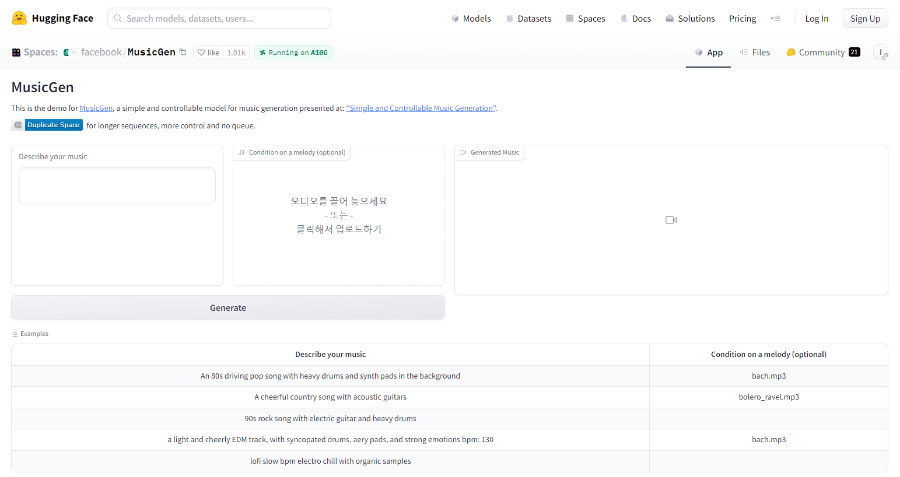Click the Generate button
Viewport: 900px width, 477px height.
click(x=228, y=308)
